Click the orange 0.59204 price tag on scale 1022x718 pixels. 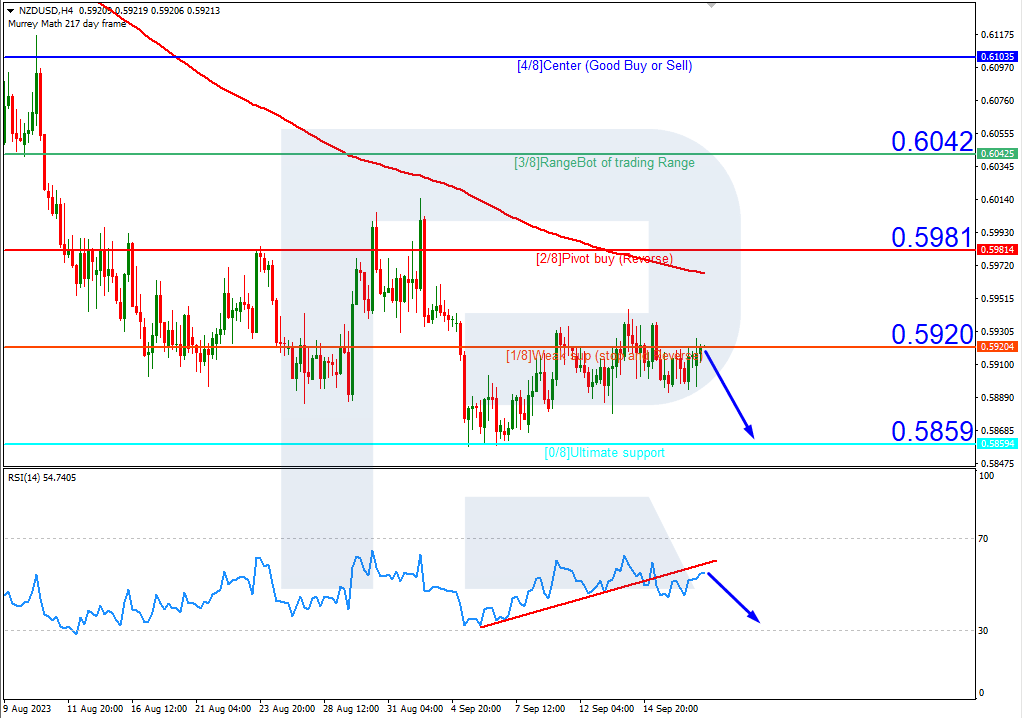(998, 347)
